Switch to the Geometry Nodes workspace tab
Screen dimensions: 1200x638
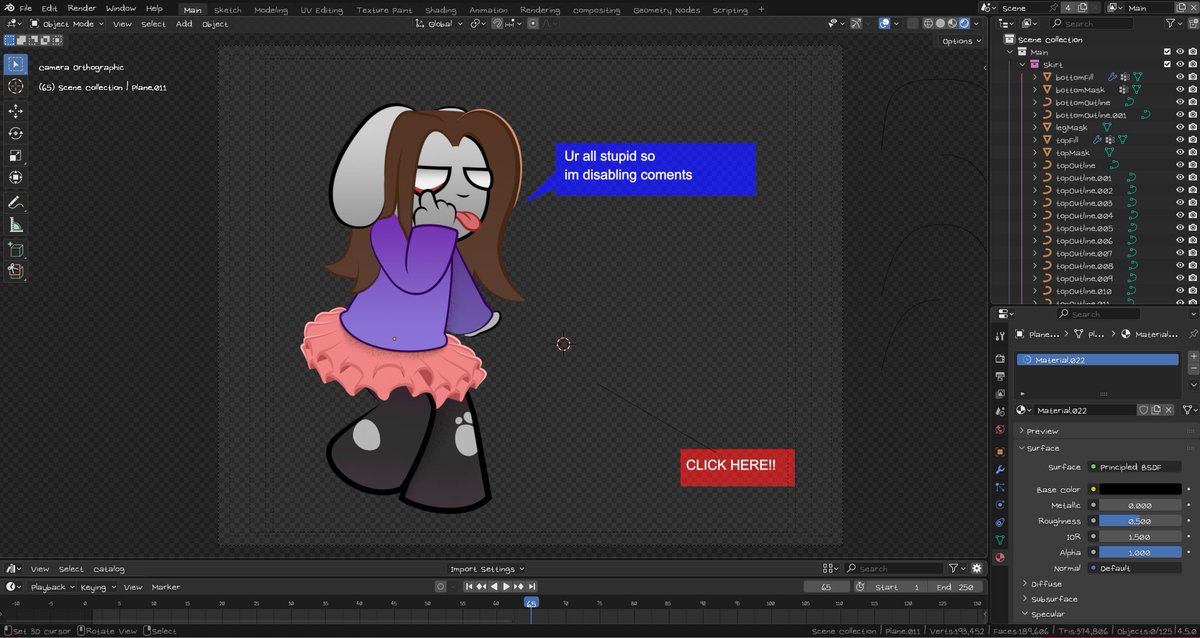[x=666, y=10]
